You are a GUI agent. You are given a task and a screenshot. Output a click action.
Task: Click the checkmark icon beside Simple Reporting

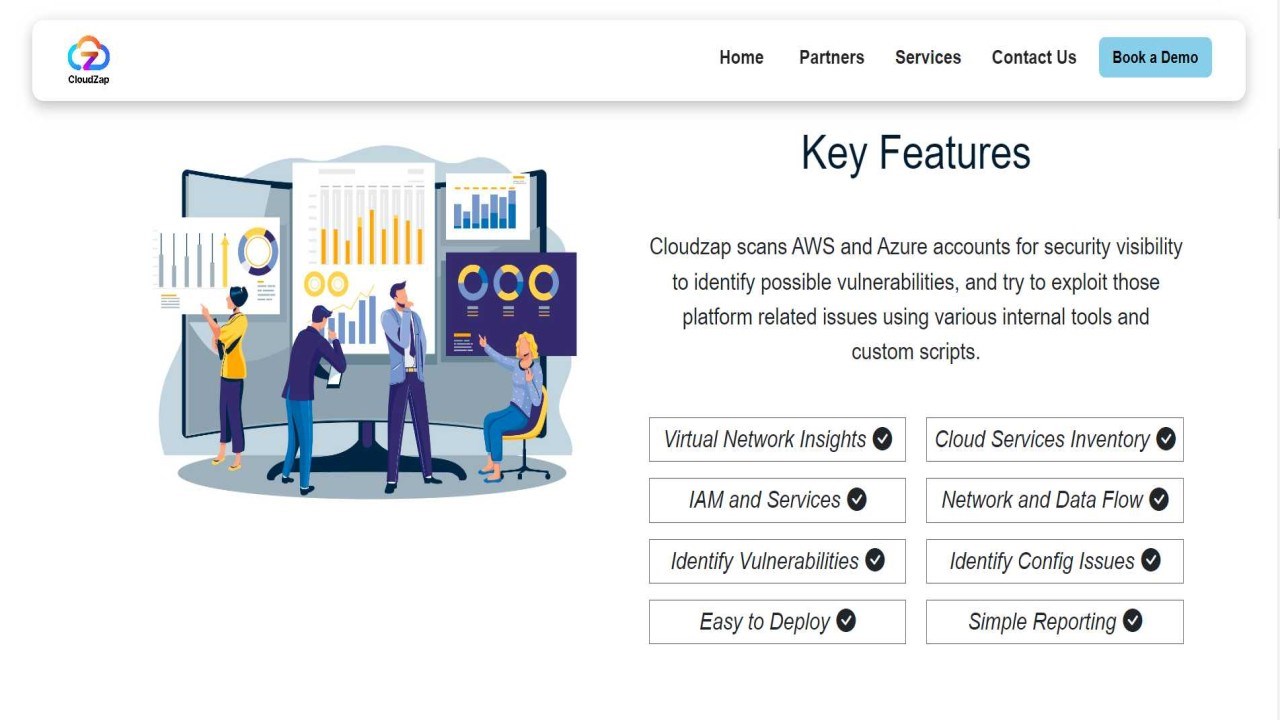click(1132, 621)
